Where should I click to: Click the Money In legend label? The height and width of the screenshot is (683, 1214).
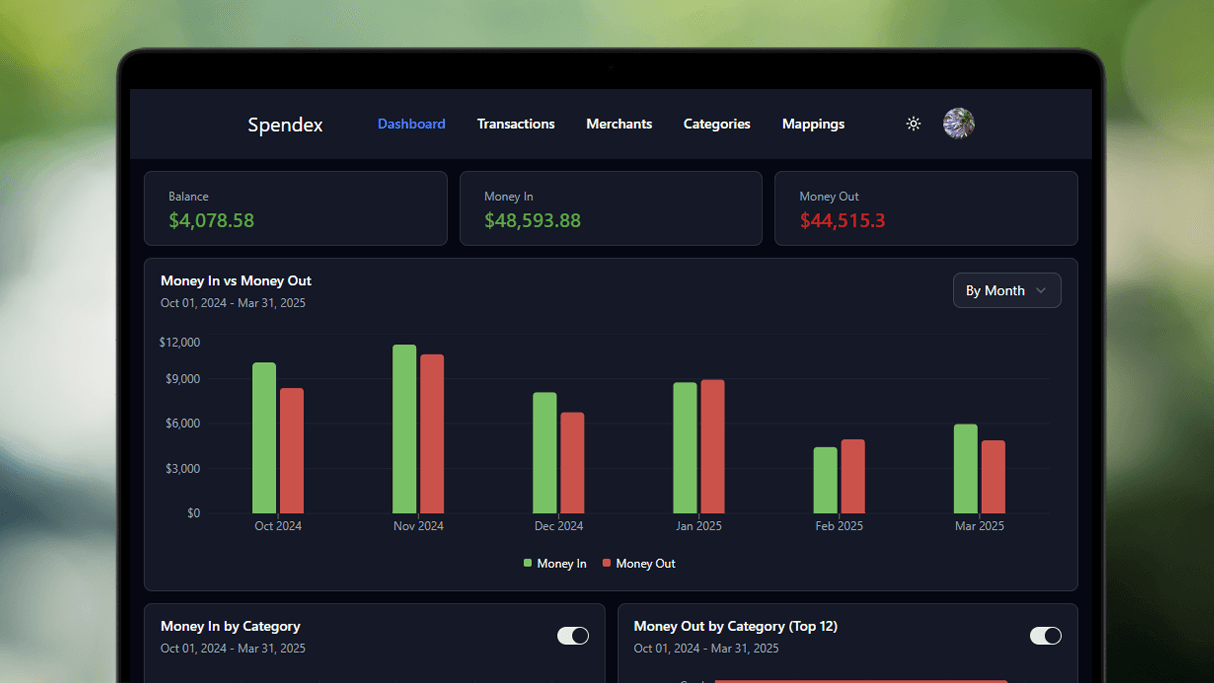(x=562, y=564)
